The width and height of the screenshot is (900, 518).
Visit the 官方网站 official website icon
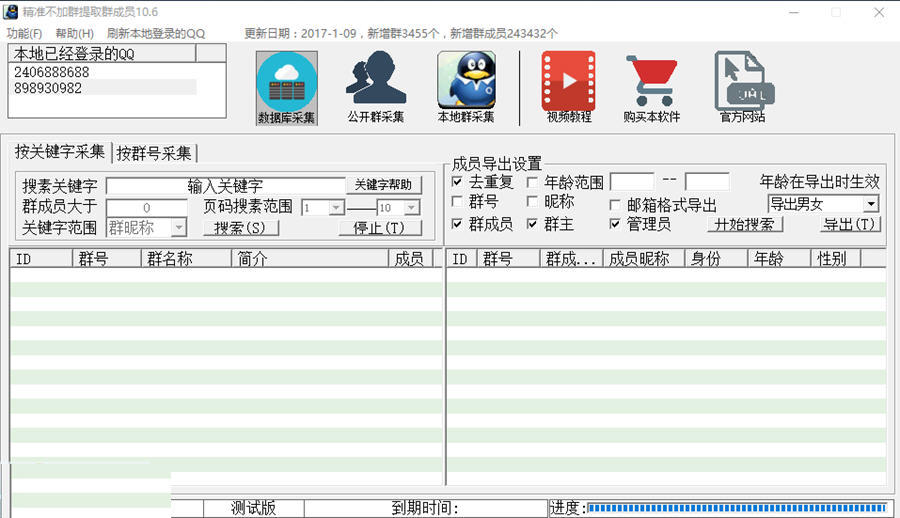pos(743,88)
